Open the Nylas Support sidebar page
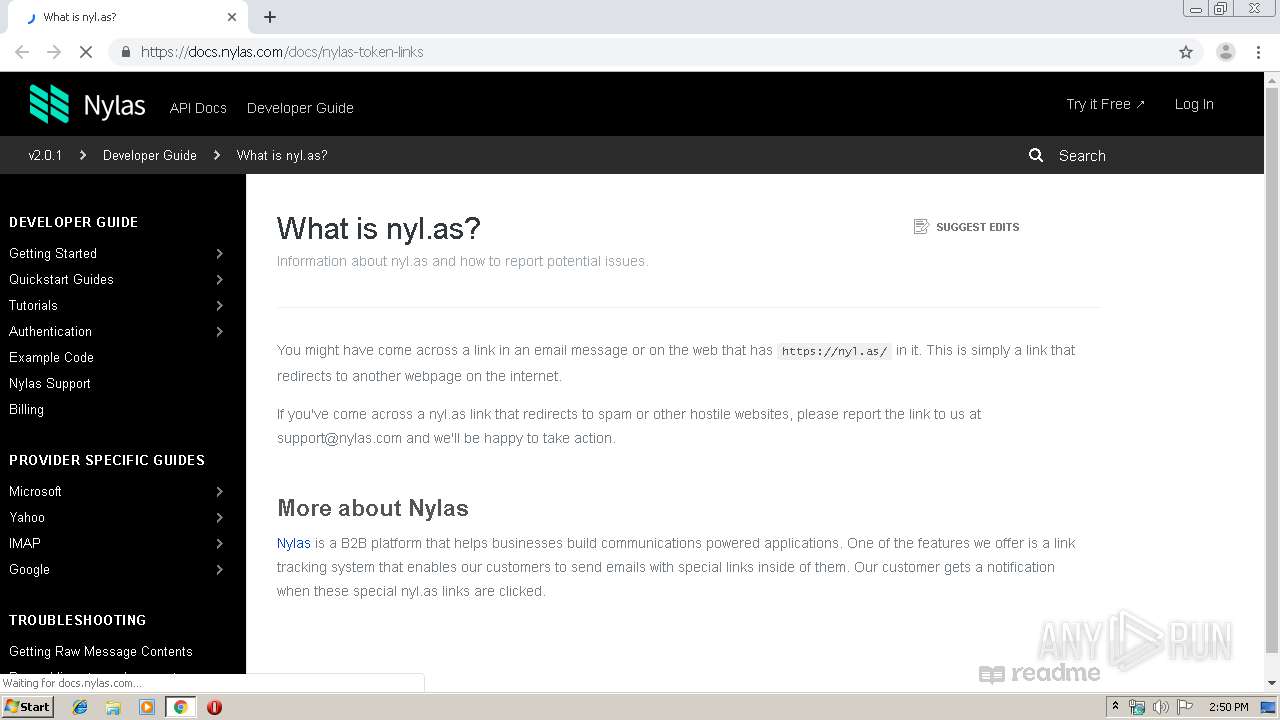1280x720 pixels. pos(50,384)
